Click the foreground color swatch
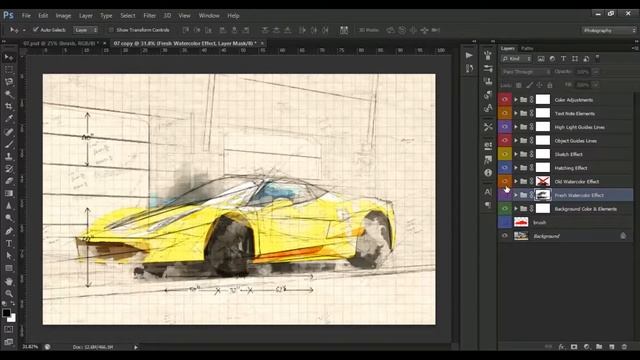Screen dimensions: 640x360 6,313
